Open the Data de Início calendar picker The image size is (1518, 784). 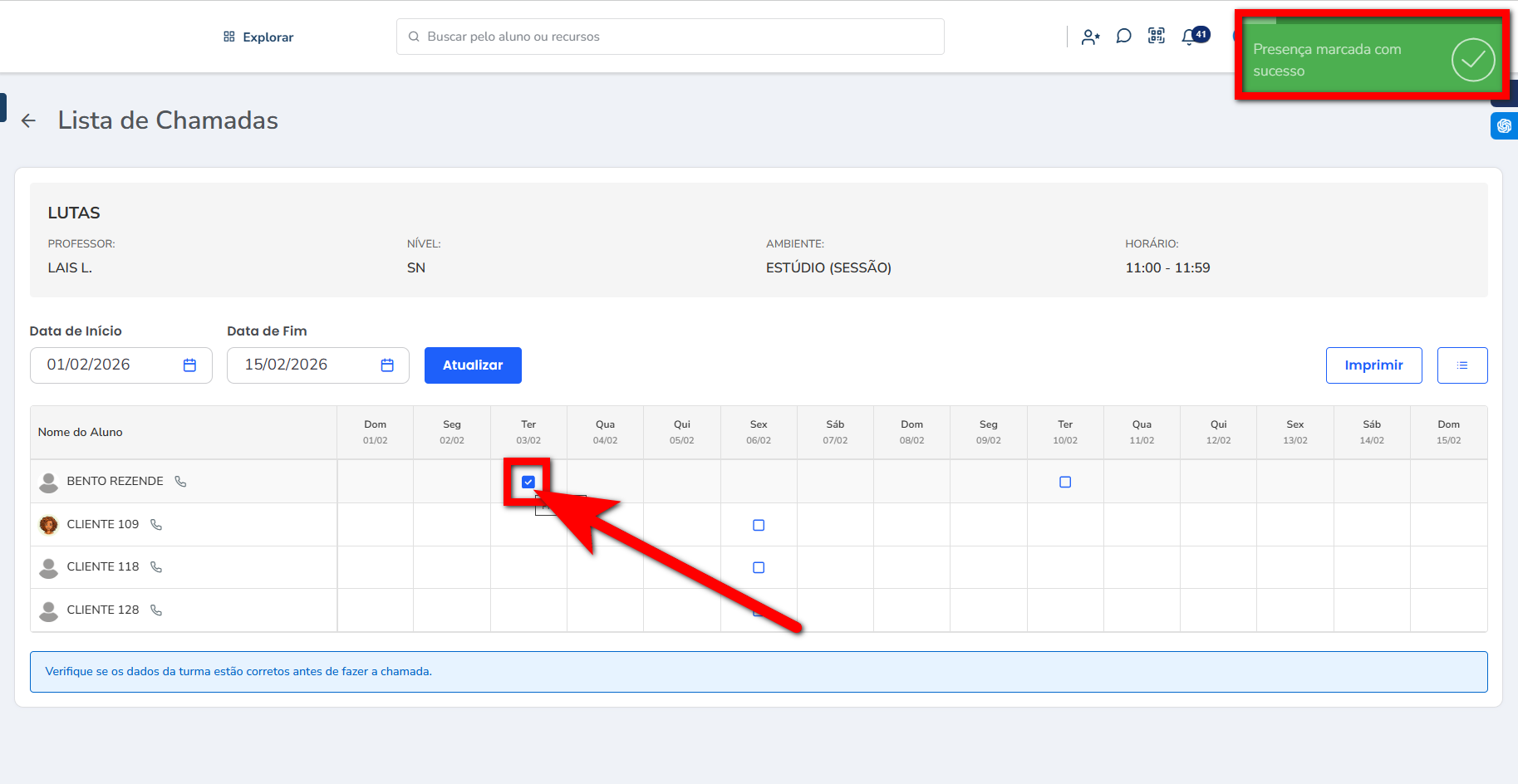[x=189, y=365]
